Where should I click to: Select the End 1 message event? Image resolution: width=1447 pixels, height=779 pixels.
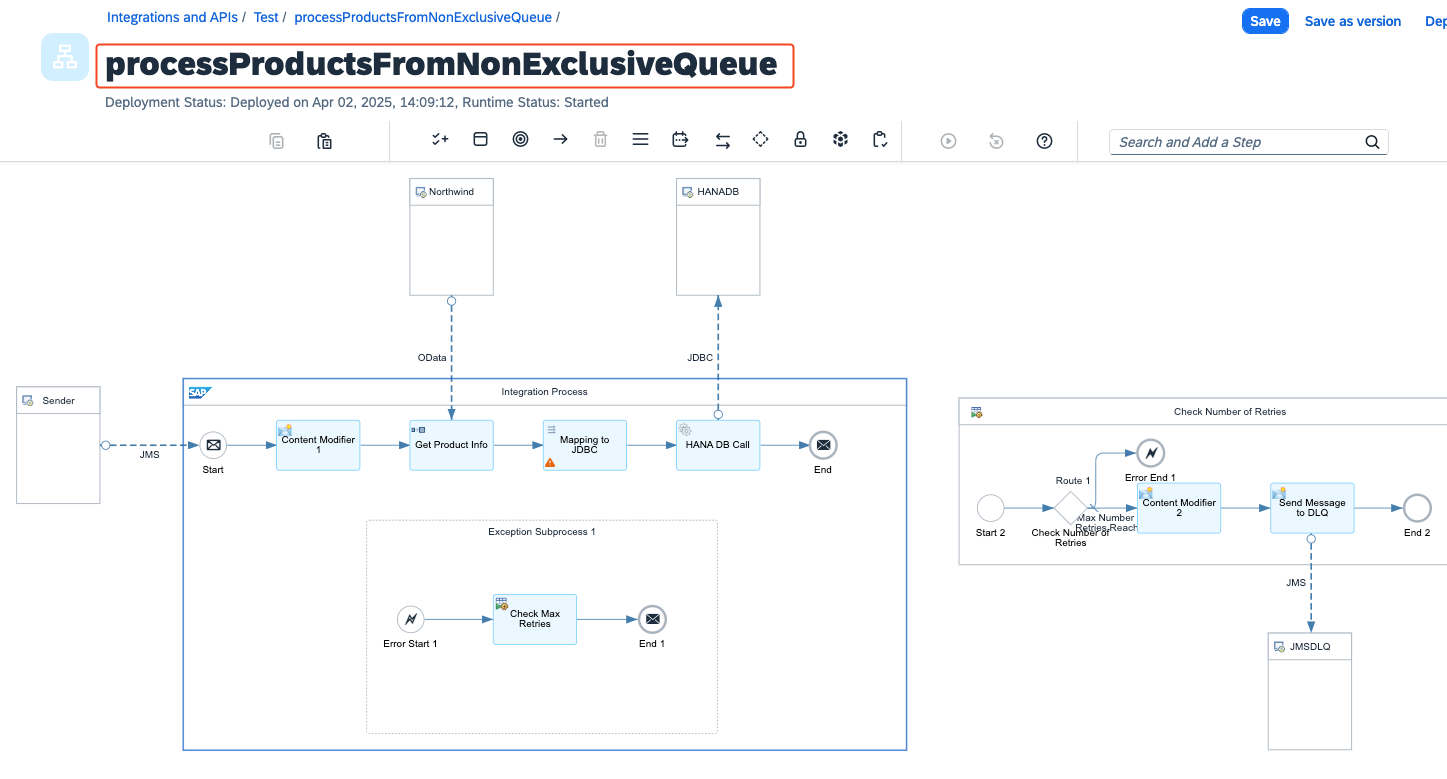click(x=652, y=619)
